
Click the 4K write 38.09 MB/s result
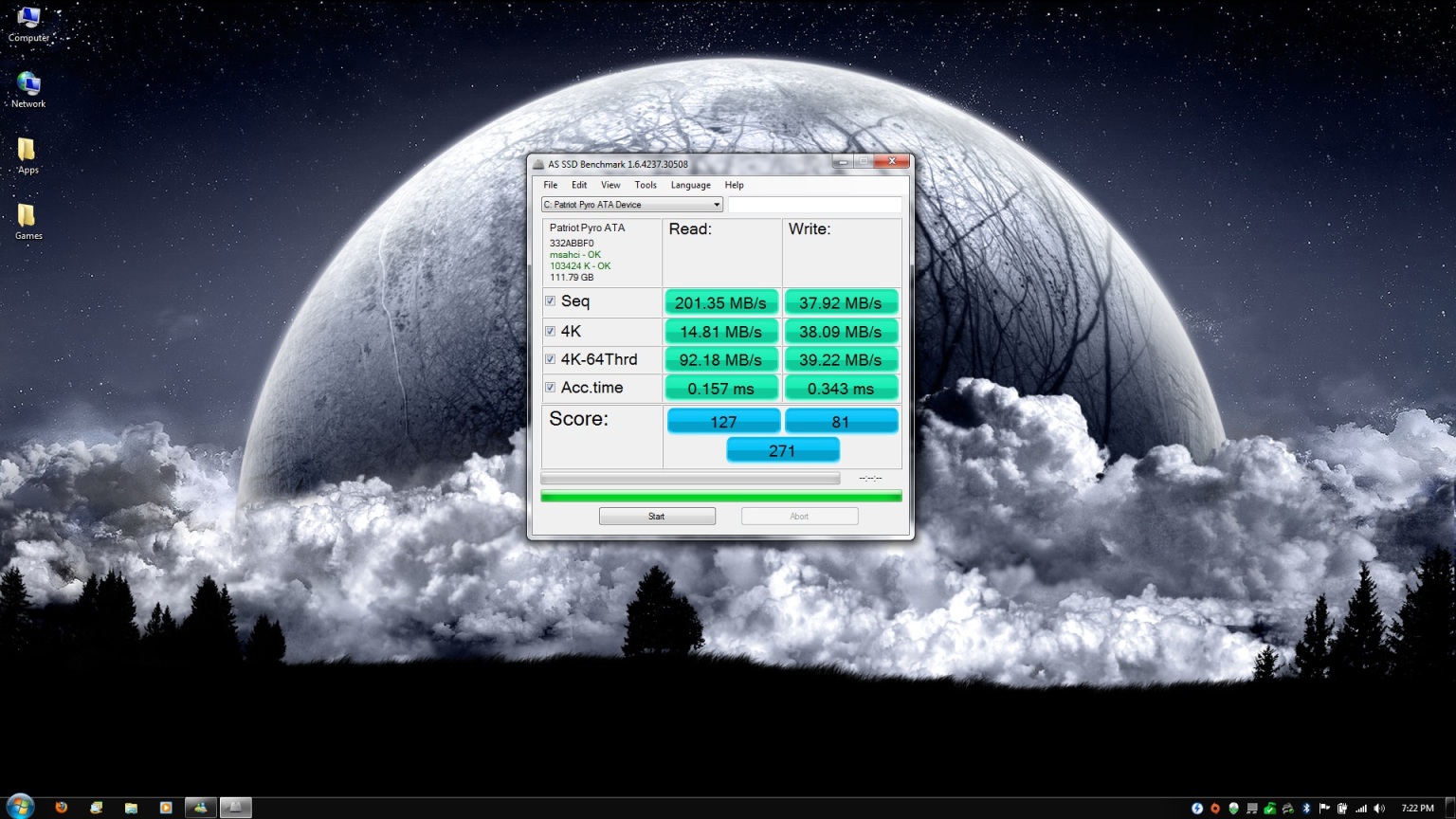click(841, 331)
